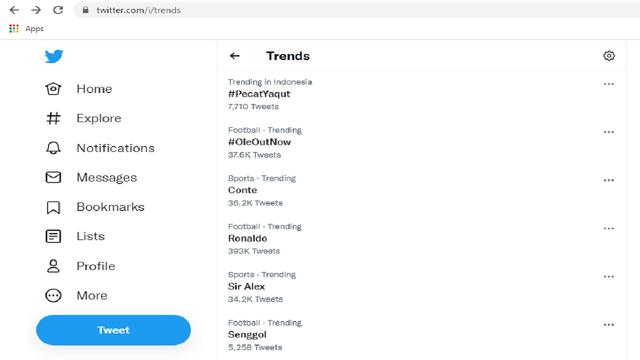Click '37.6K Tweets' count text
The image size is (640, 360).
click(254, 155)
